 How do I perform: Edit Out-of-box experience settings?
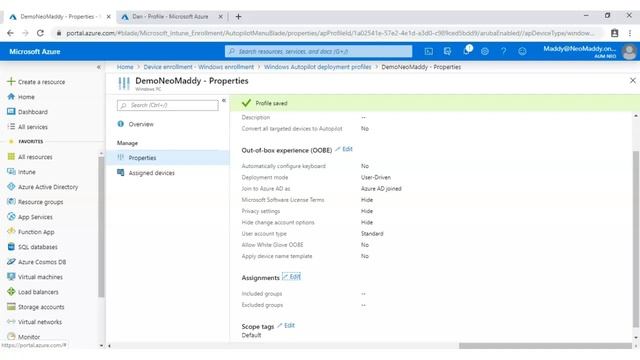344,149
